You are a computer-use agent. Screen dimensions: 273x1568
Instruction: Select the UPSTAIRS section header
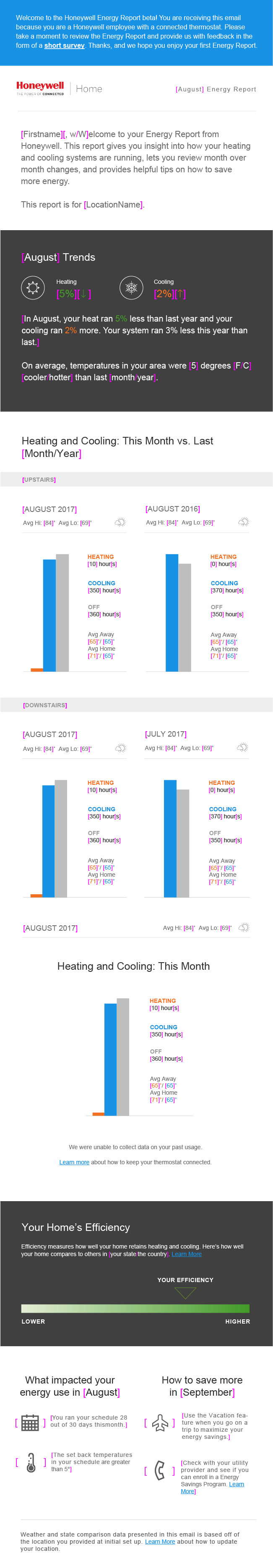pos(39,480)
